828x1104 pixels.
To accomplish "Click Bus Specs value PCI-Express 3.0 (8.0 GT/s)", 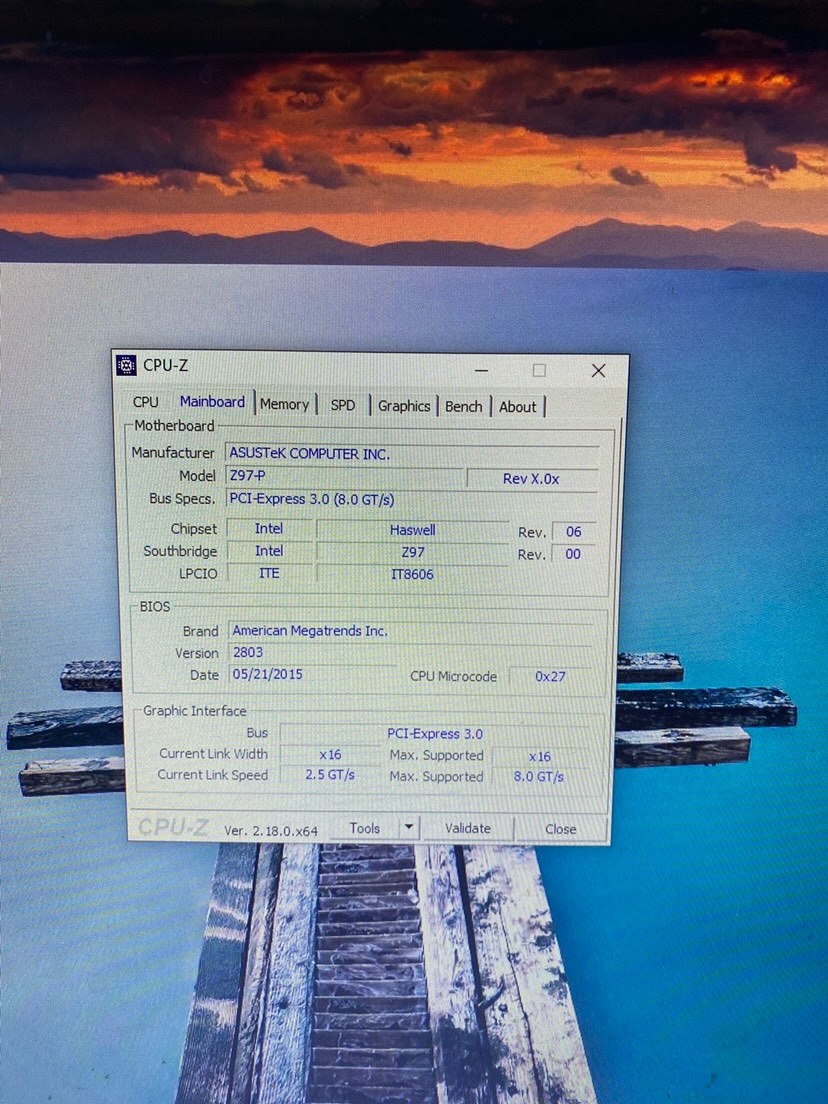I will pyautogui.click(x=412, y=499).
